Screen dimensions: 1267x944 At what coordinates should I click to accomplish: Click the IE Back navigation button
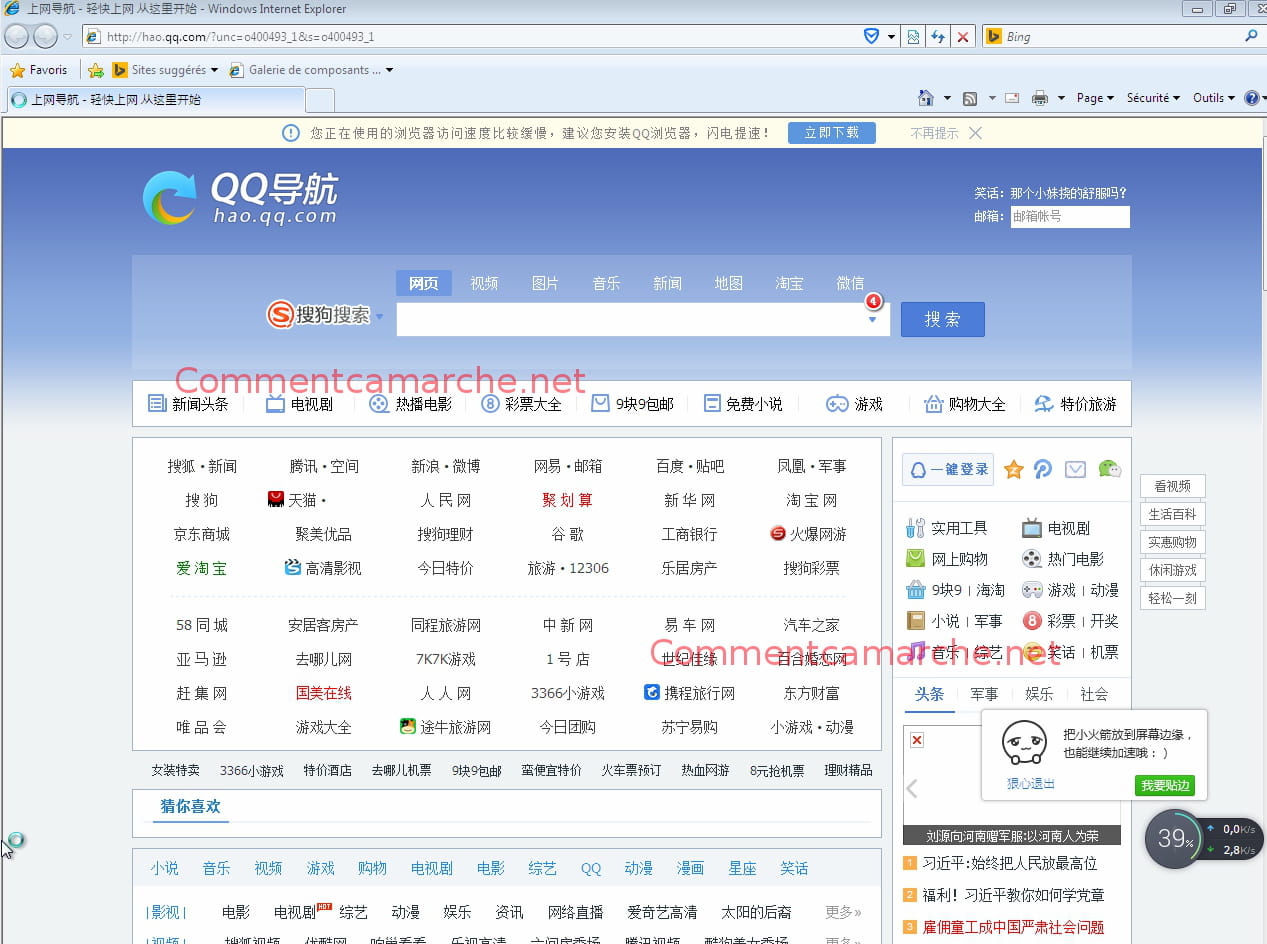(17, 37)
